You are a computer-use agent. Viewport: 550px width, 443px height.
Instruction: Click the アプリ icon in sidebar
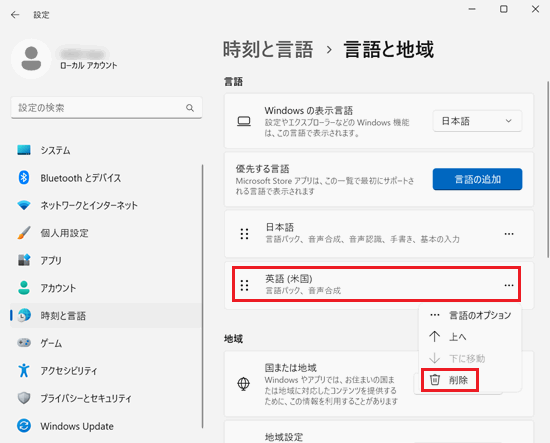[24, 260]
